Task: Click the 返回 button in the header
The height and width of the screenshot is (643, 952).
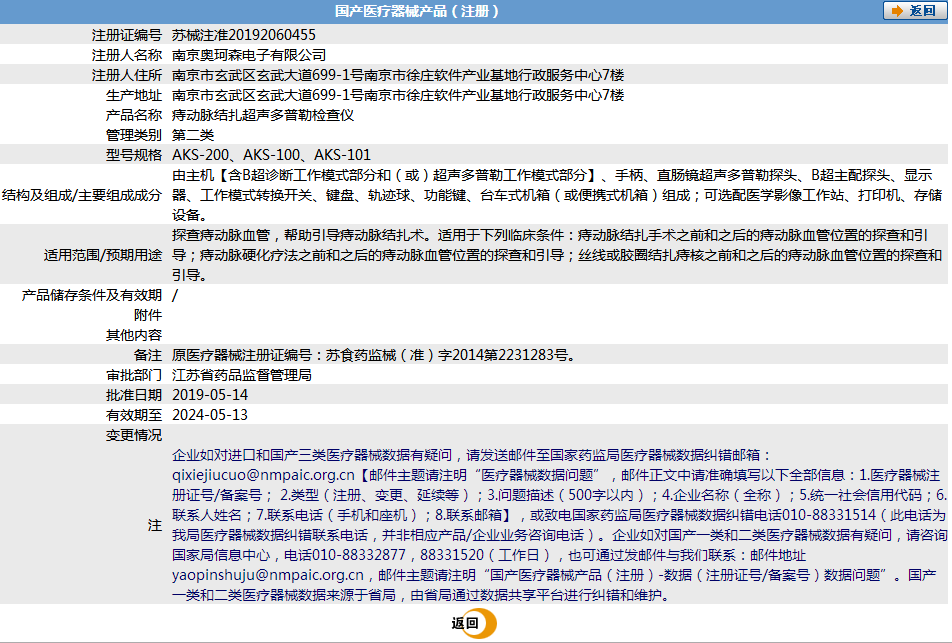Action: point(914,11)
